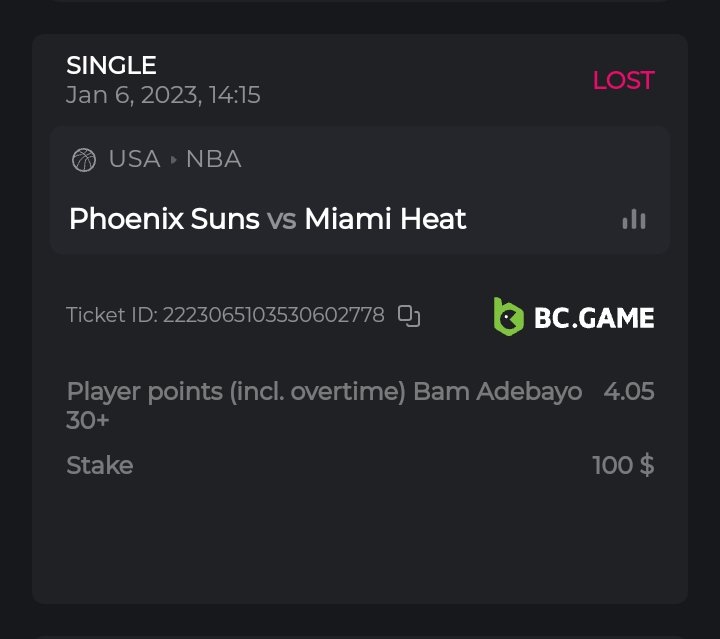Click the LOST status label
The height and width of the screenshot is (639, 720).
(x=623, y=81)
